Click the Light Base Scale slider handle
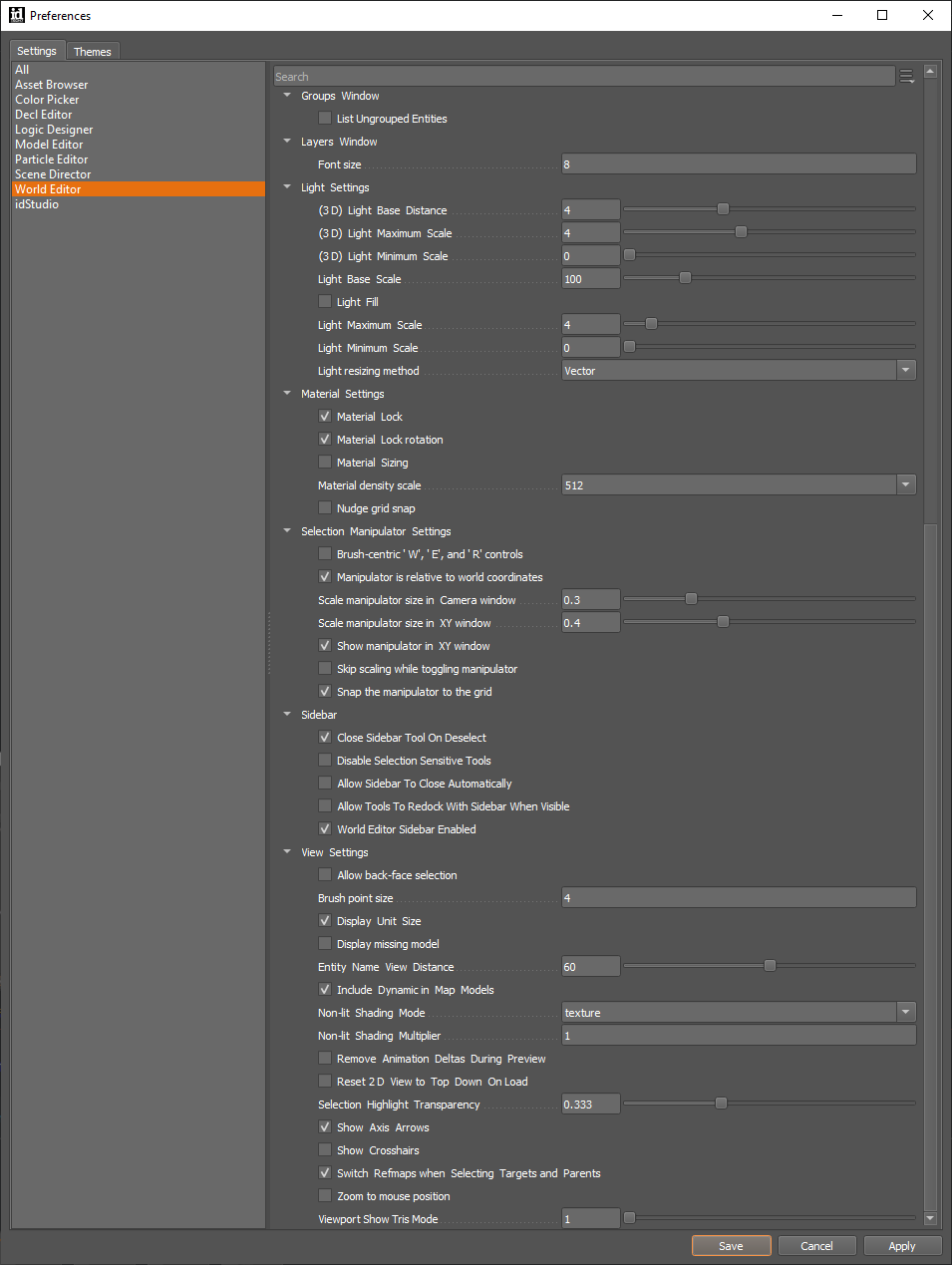 [x=685, y=278]
